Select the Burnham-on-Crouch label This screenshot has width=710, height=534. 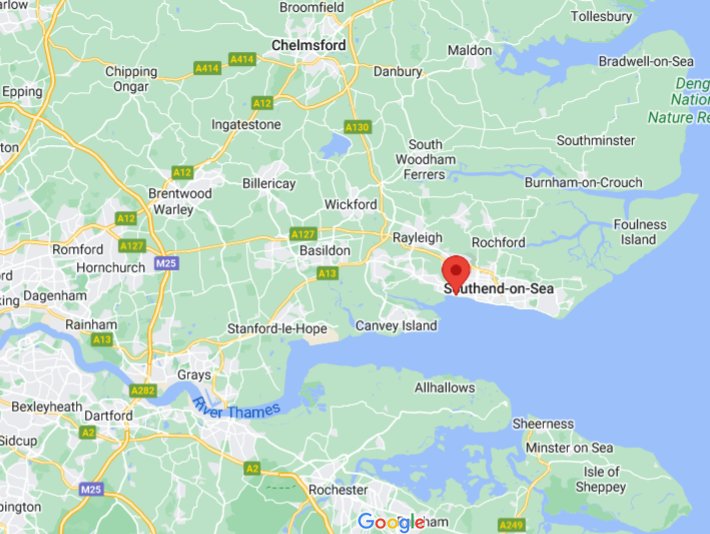coord(584,183)
